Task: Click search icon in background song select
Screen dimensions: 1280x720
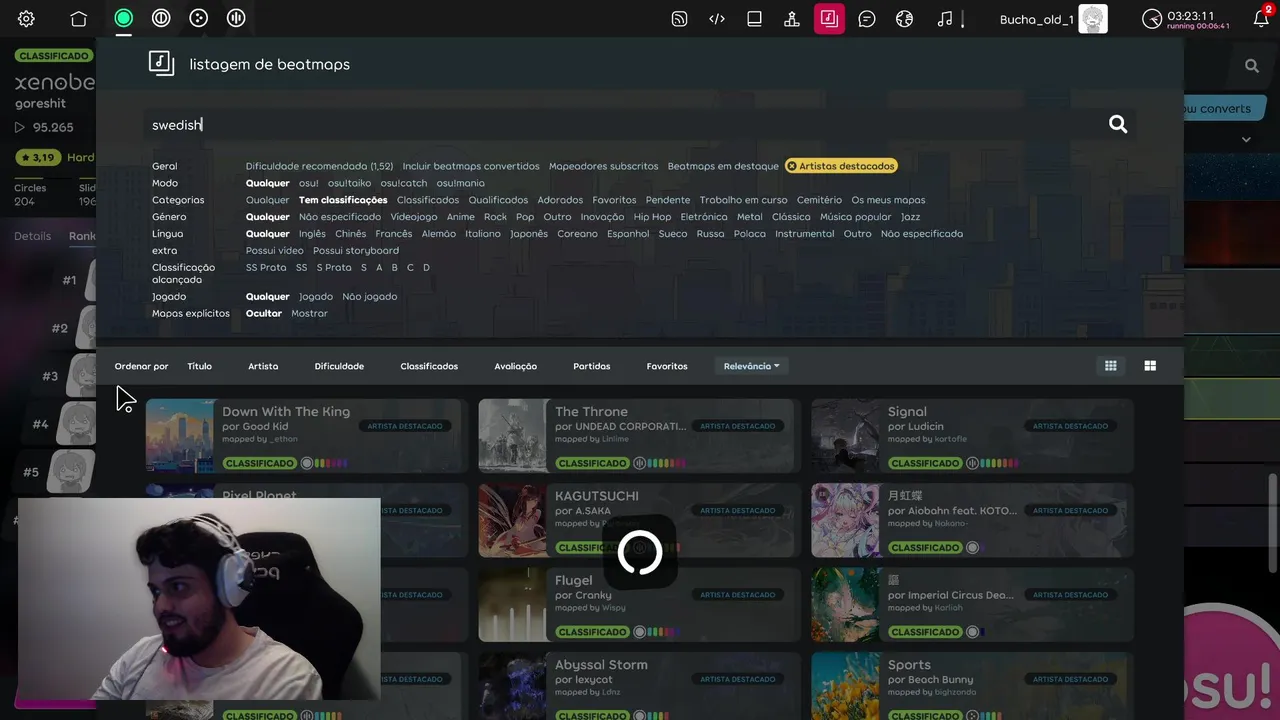Action: pyautogui.click(x=1252, y=66)
